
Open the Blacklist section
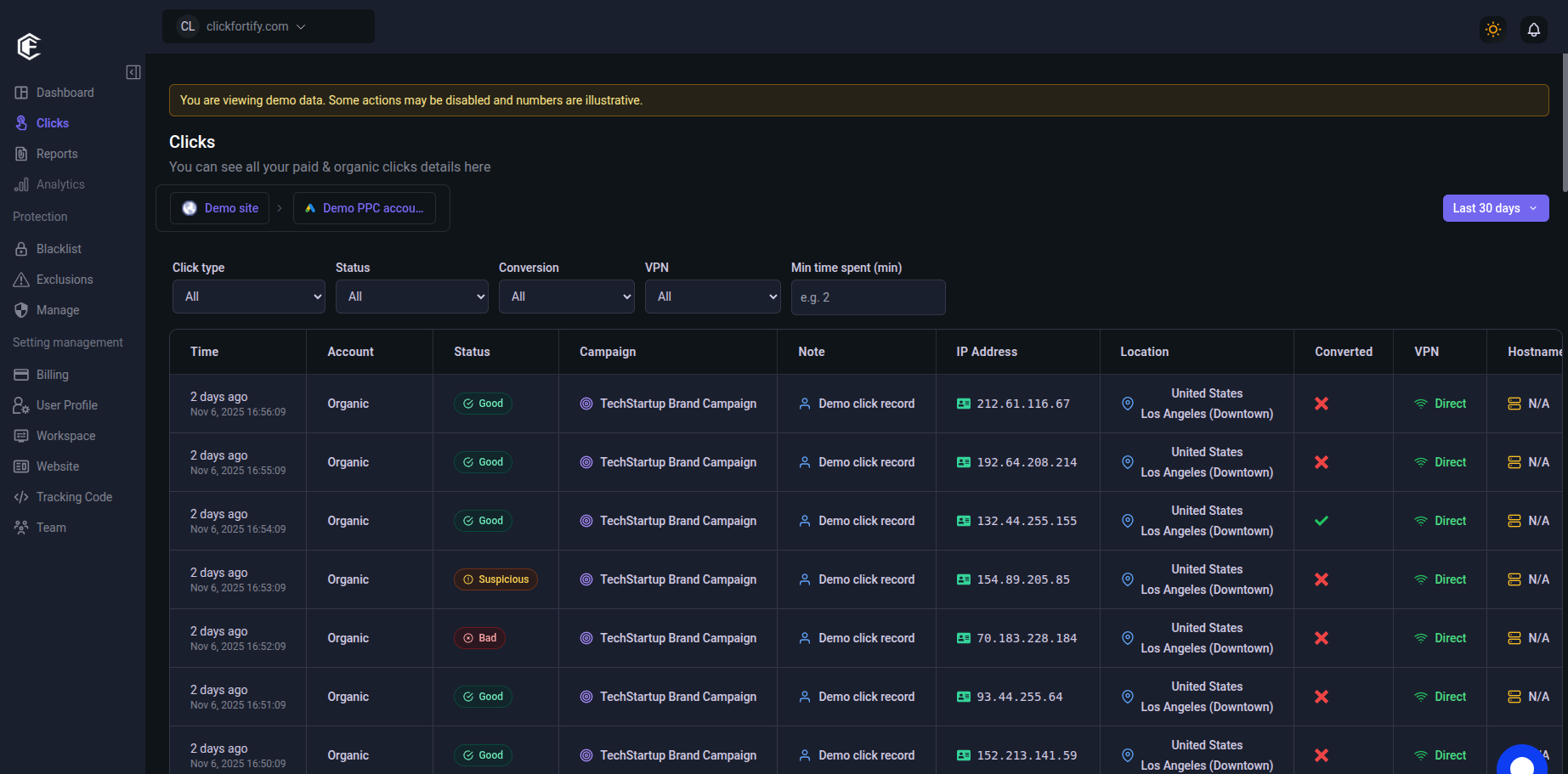[59, 249]
